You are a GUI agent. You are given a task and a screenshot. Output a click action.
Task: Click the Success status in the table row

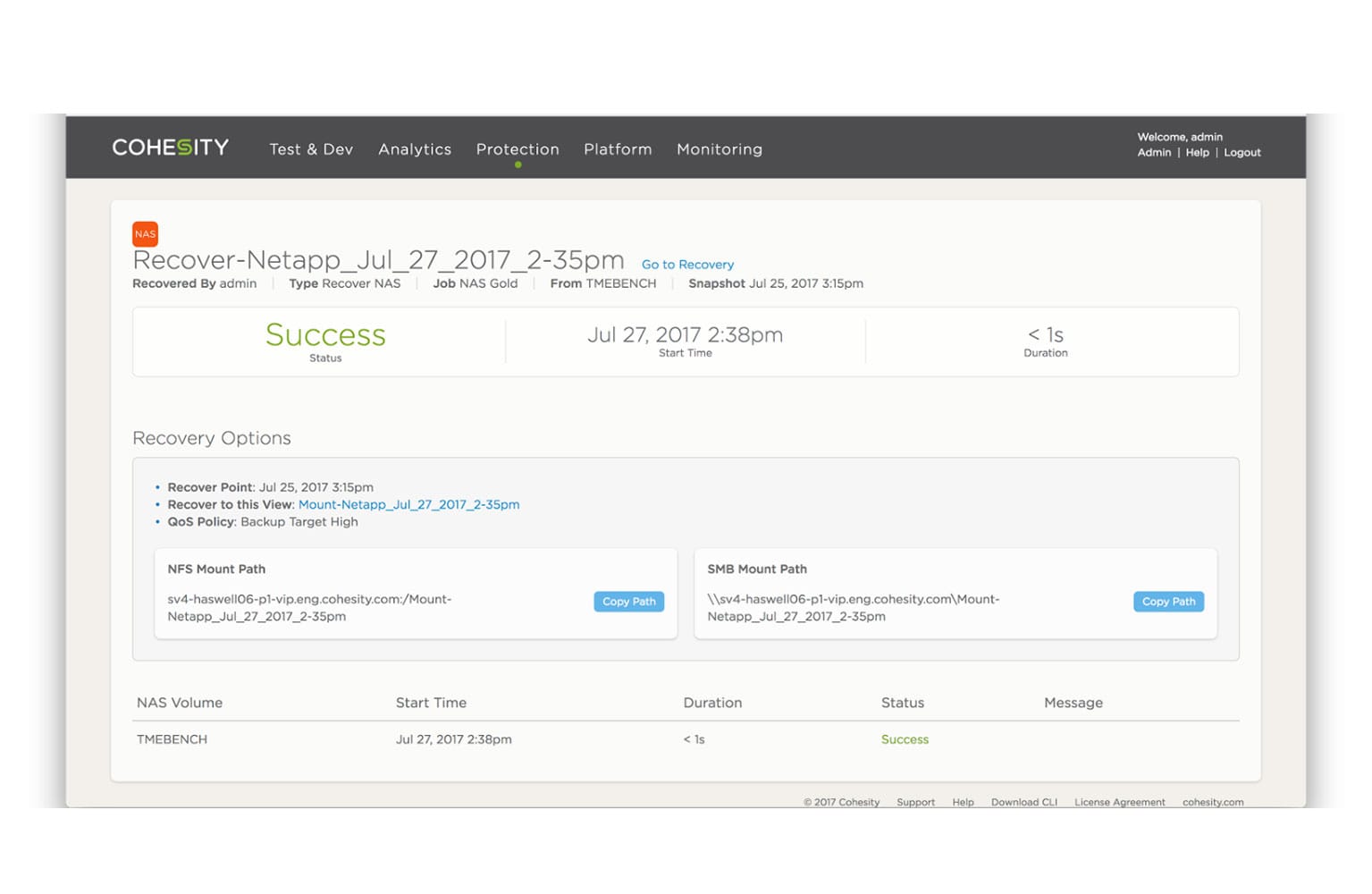[905, 739]
